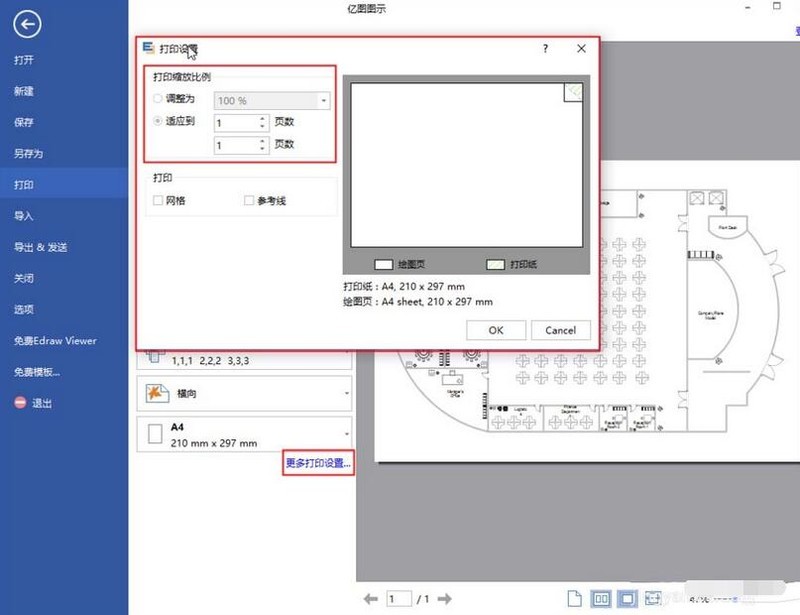Choose 关闭 in the sidebar
800x615 pixels.
click(x=24, y=278)
